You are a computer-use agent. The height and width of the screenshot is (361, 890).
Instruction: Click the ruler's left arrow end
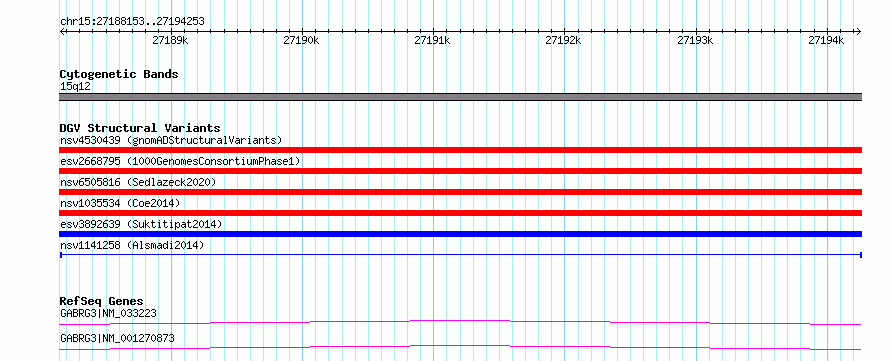62,32
